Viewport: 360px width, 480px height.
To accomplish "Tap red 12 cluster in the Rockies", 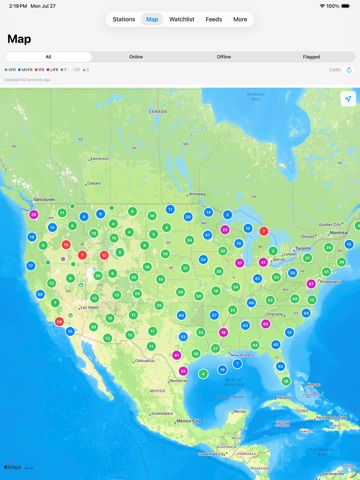I will click(104, 255).
